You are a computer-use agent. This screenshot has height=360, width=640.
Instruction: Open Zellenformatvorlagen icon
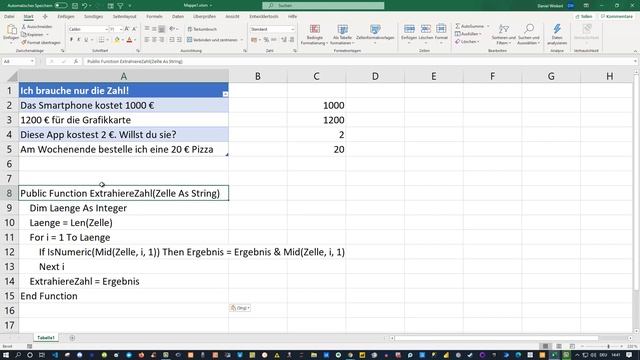click(375, 29)
